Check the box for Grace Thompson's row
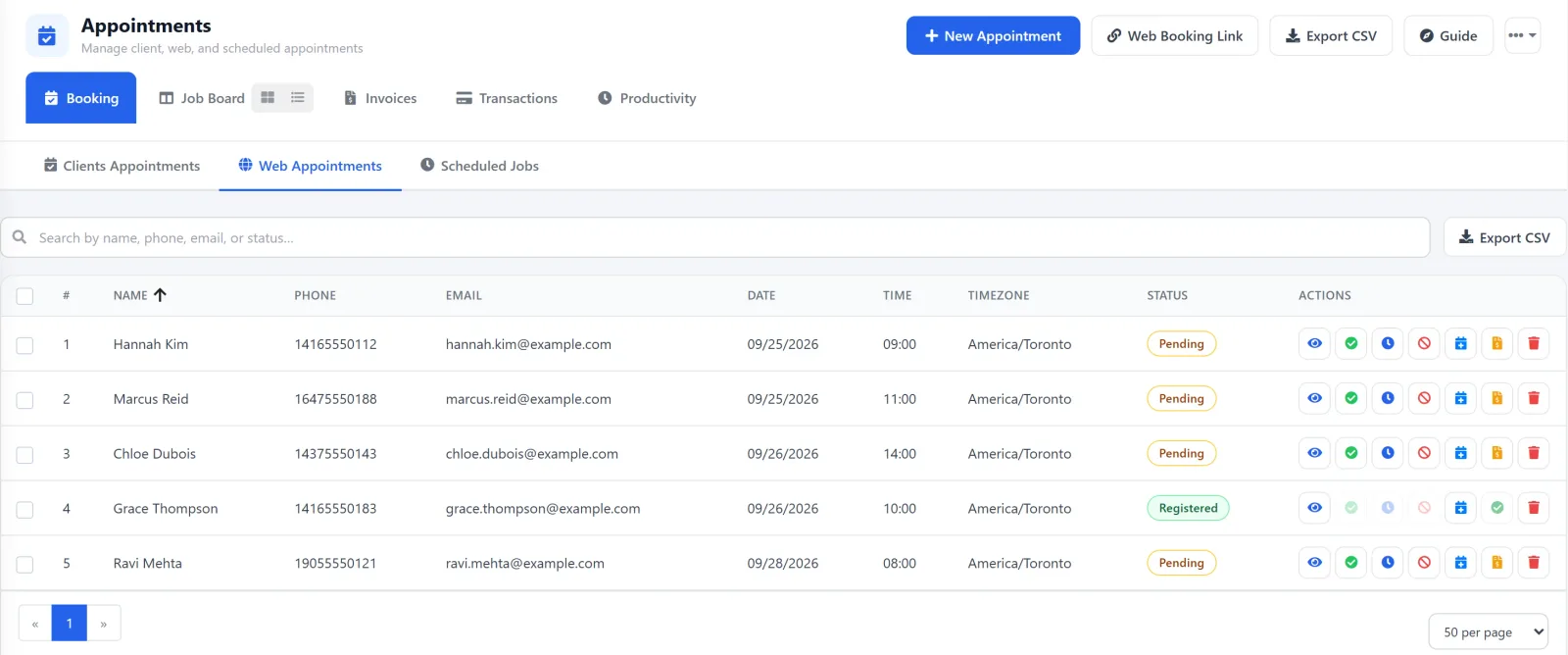Viewport: 1568px width, 655px height. pyautogui.click(x=25, y=510)
